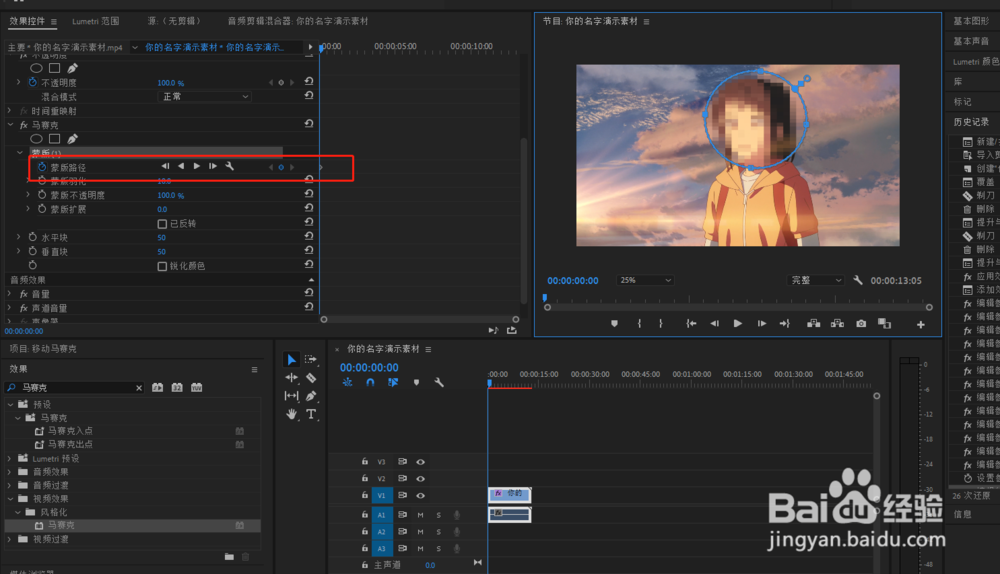This screenshot has width=1000, height=574.
Task: Toggle animation stopwatch for 水平块
Action: coord(33,237)
